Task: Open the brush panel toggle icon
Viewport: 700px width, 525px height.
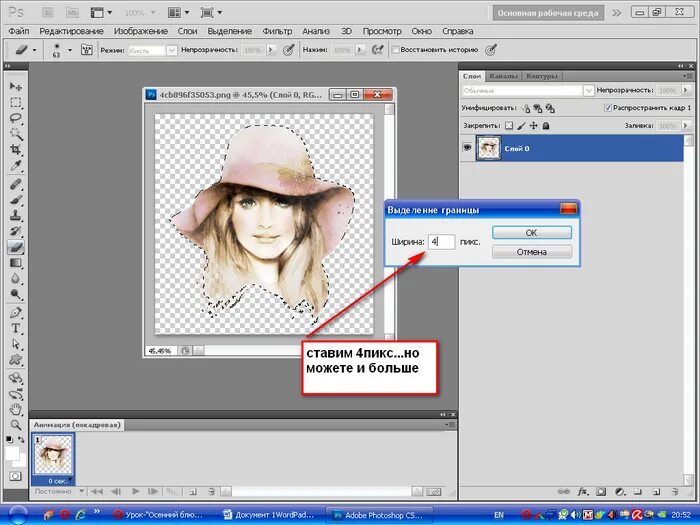Action: (x=87, y=50)
